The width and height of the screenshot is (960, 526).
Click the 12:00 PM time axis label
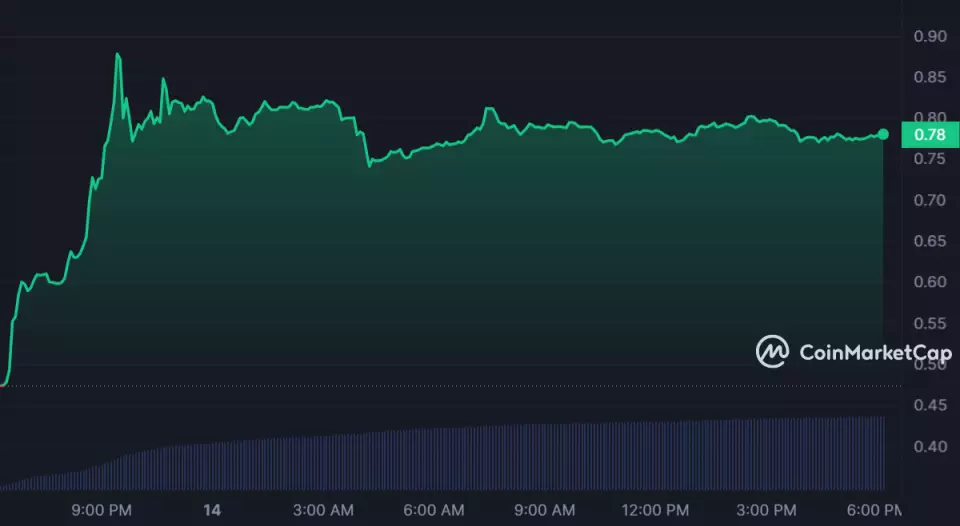[x=655, y=510]
